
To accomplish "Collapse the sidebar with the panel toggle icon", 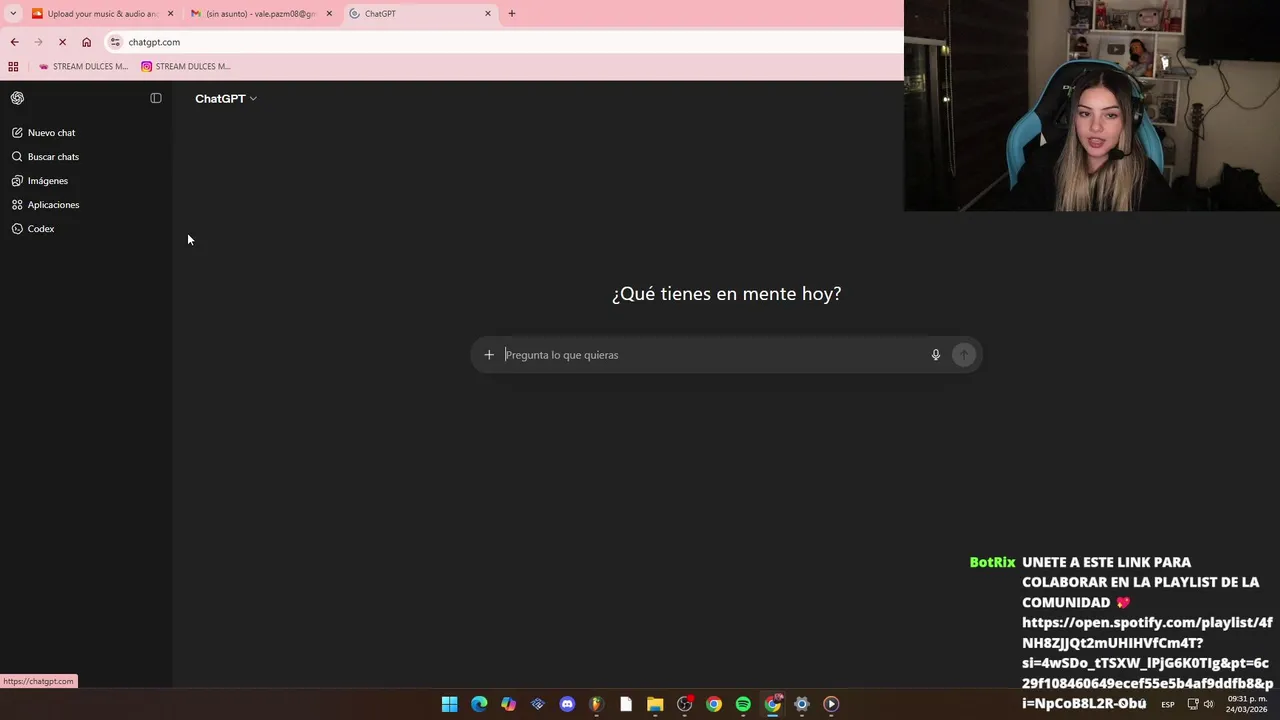I will [x=156, y=98].
